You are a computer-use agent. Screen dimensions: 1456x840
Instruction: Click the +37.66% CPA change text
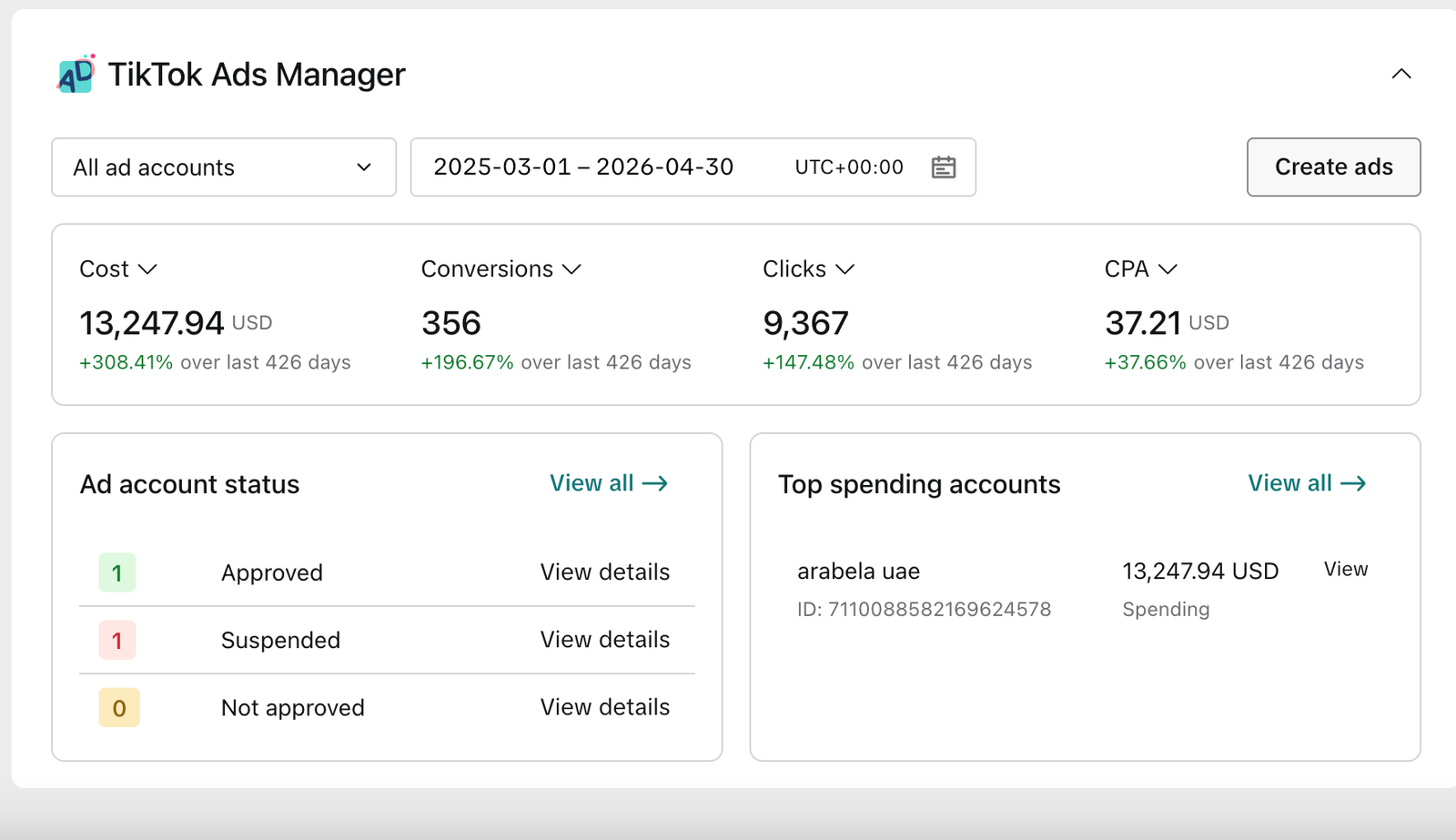(1146, 362)
